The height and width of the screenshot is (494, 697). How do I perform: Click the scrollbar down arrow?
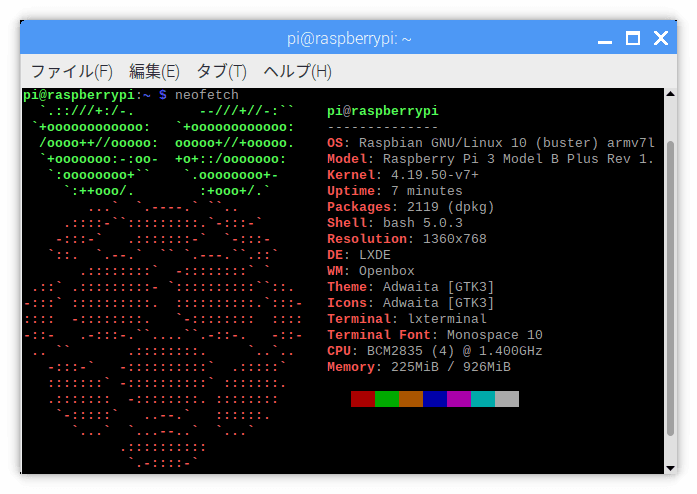[x=670, y=468]
